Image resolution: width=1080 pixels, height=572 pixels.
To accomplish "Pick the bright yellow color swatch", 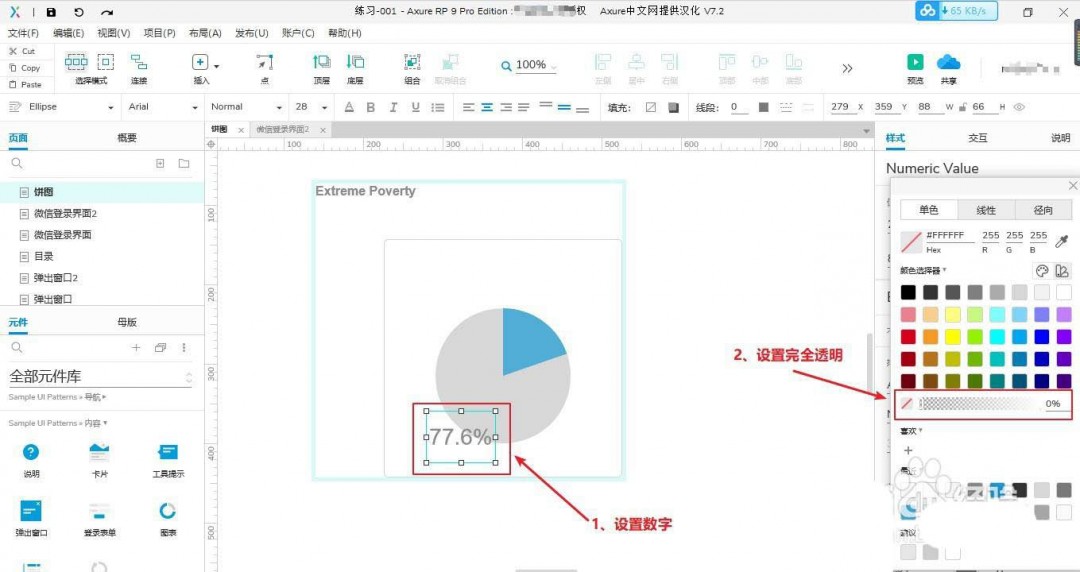I will point(953,336).
